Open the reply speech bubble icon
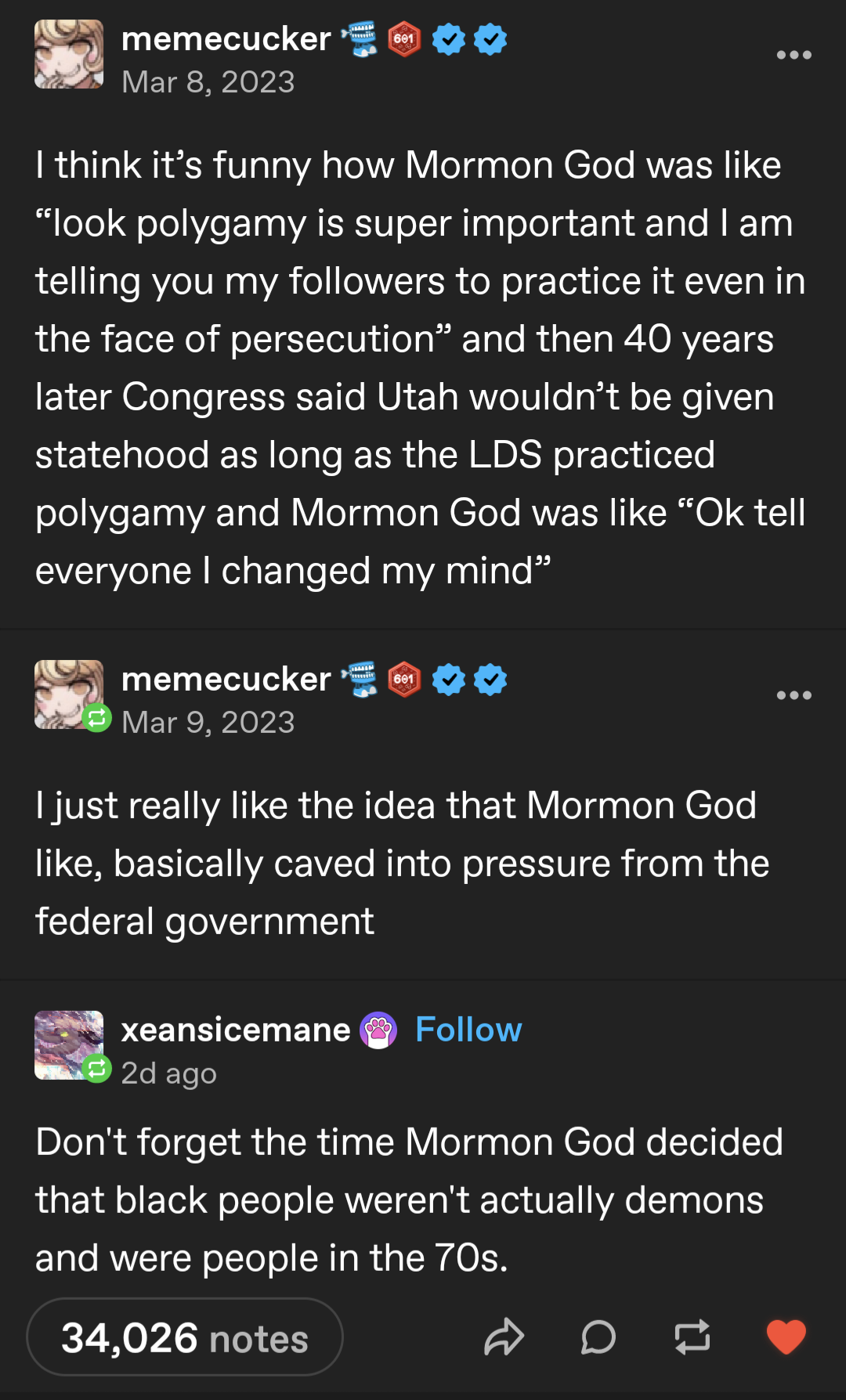846x1400 pixels. [x=598, y=1337]
